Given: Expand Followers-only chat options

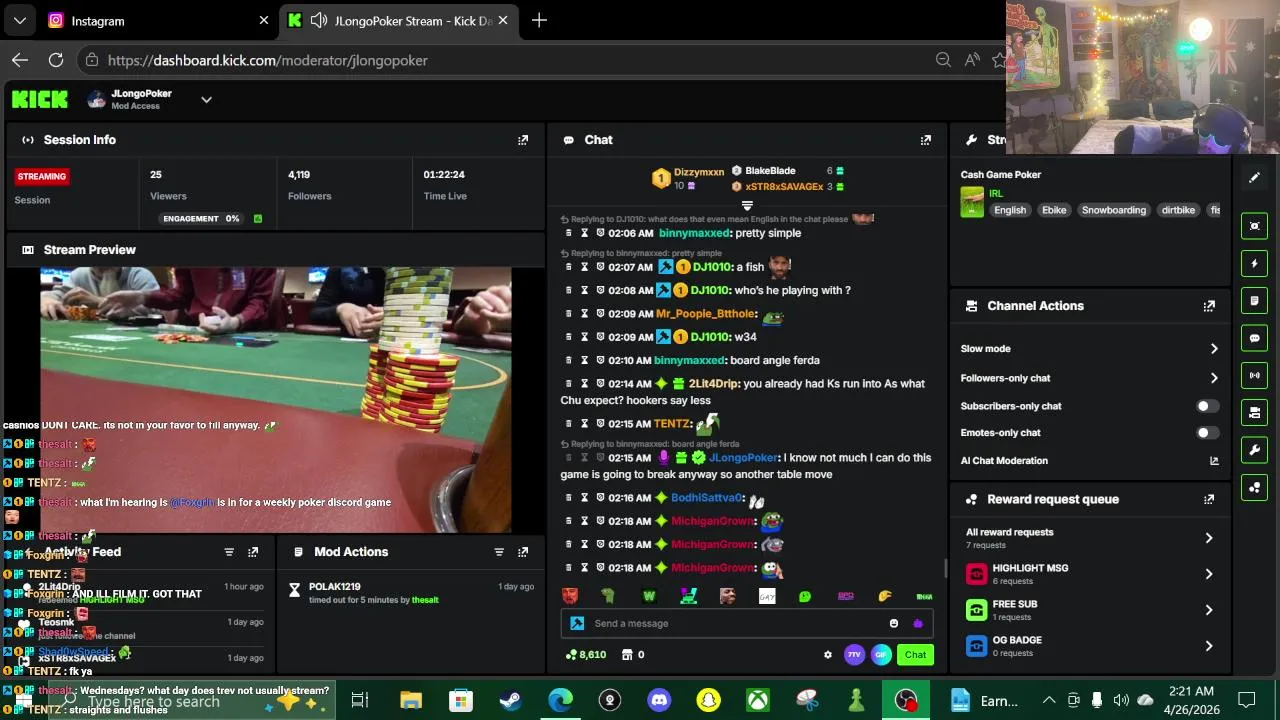Looking at the screenshot, I should click(1214, 378).
